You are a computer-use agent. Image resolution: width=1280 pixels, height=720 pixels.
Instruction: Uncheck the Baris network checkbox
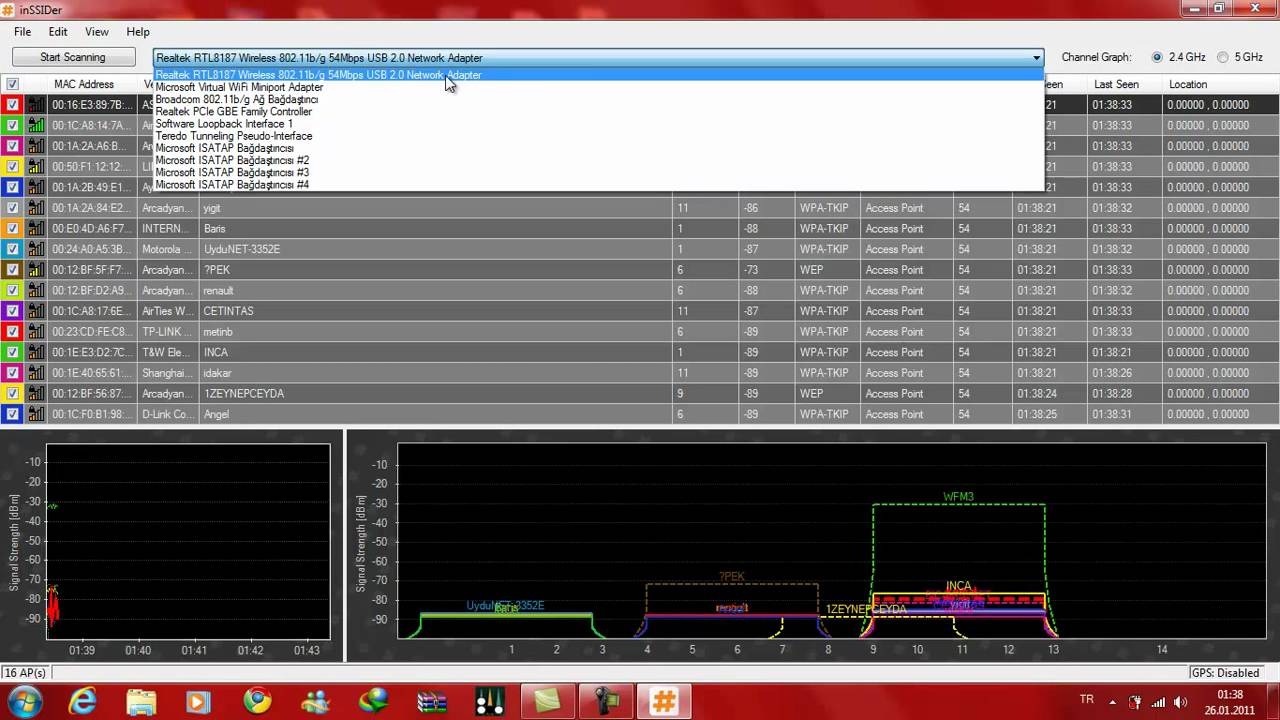tap(13, 229)
